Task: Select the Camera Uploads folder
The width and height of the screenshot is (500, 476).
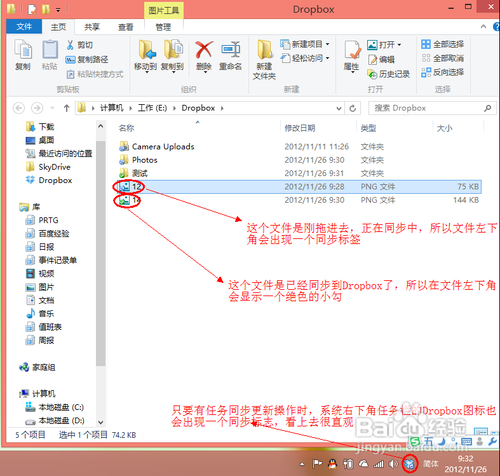Action: click(157, 146)
